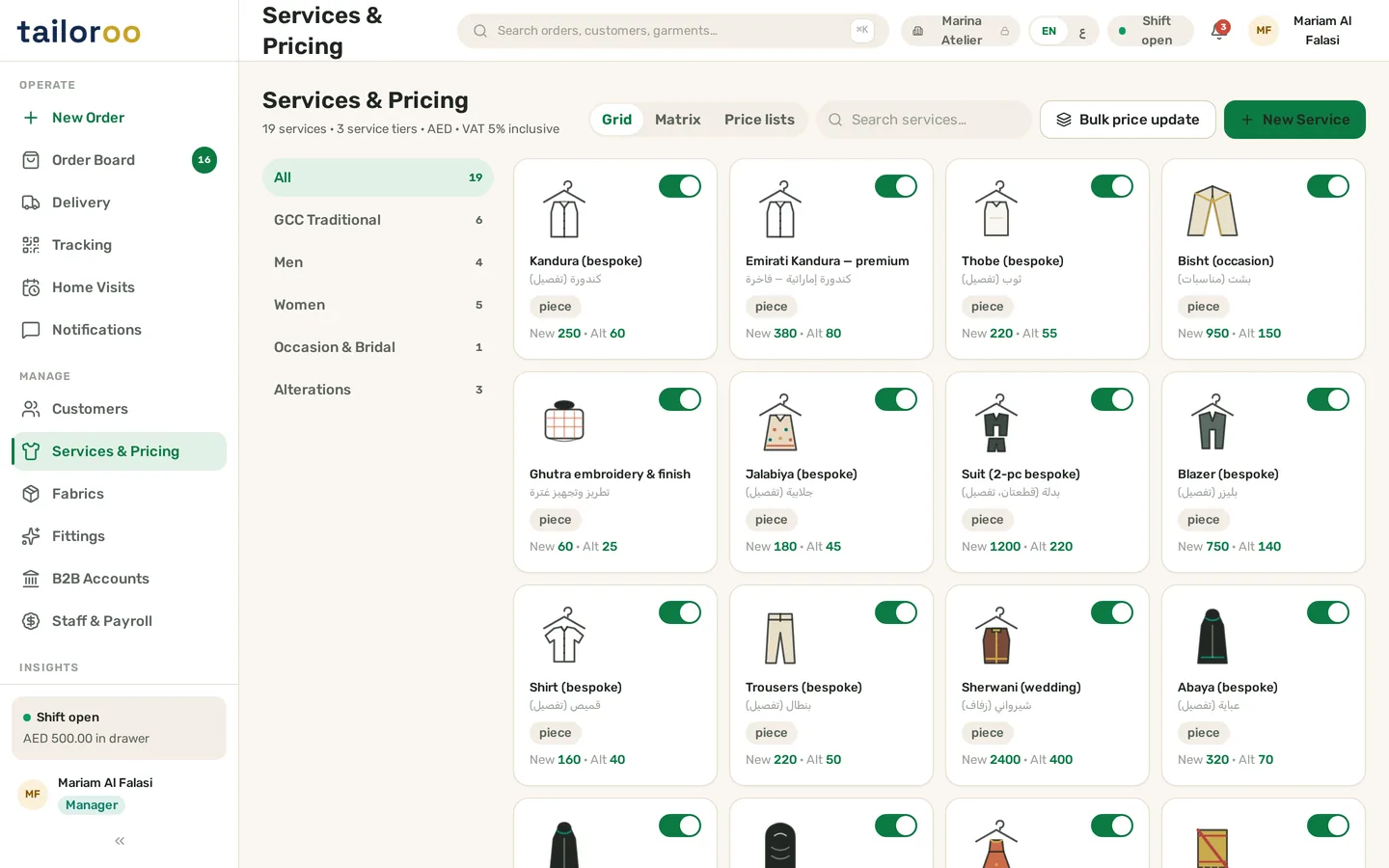This screenshot has height=868, width=1389.
Task: Switch language to Arabic (ع)
Action: coord(1082,31)
